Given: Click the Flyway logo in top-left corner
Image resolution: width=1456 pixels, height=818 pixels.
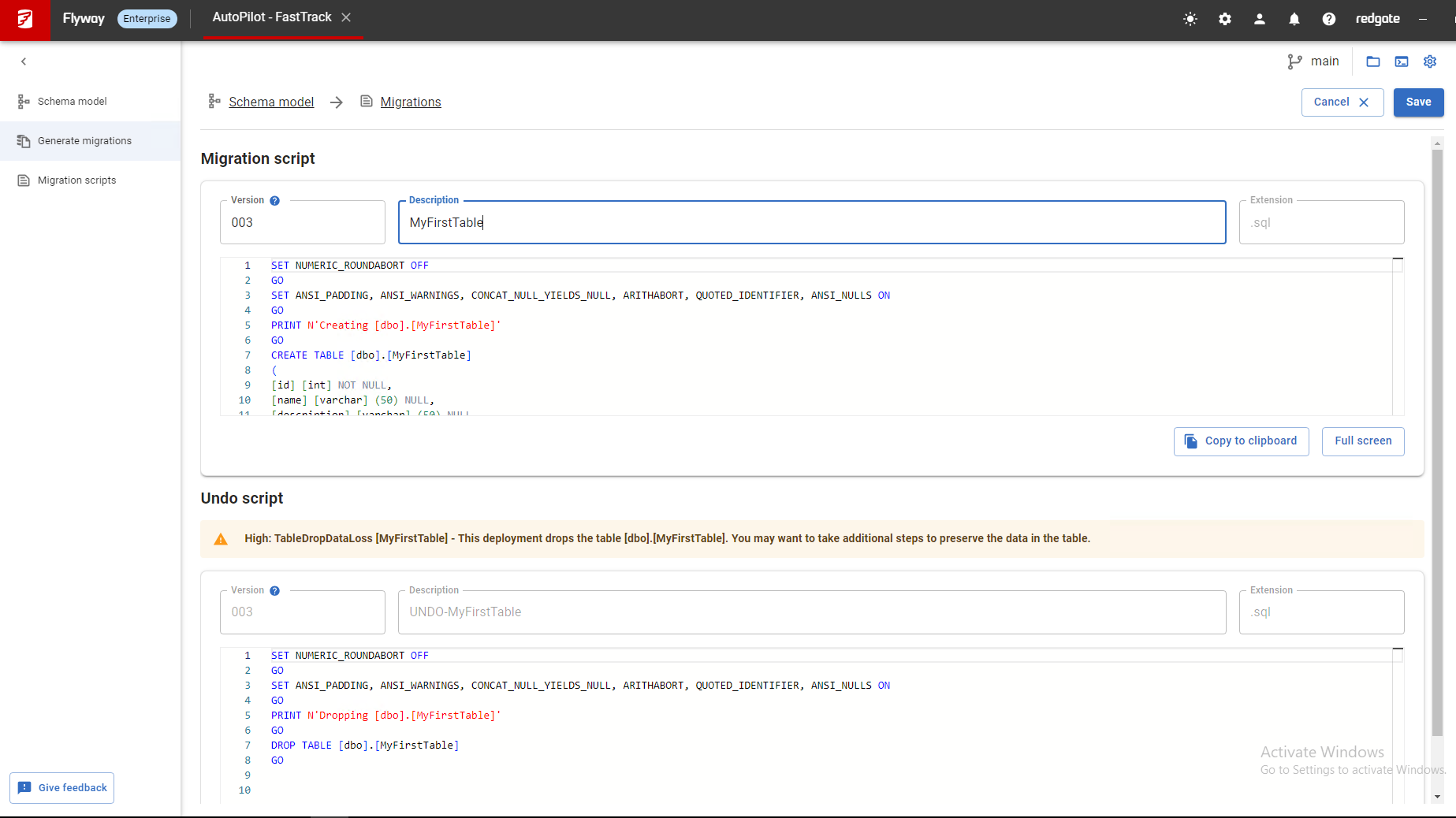Looking at the screenshot, I should point(24,20).
